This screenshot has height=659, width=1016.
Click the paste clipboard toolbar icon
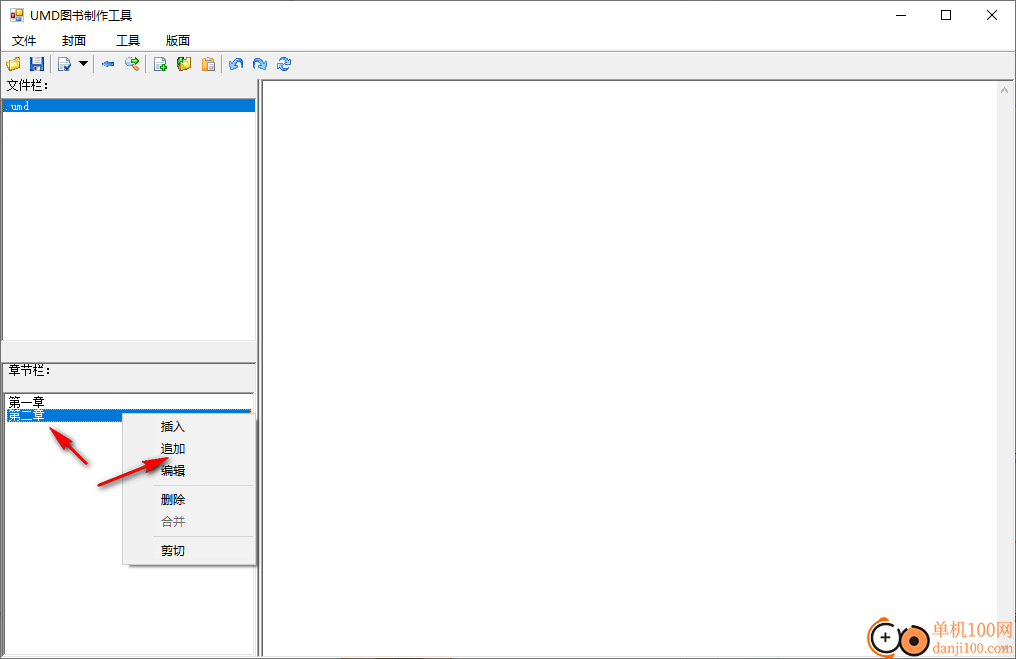208,64
